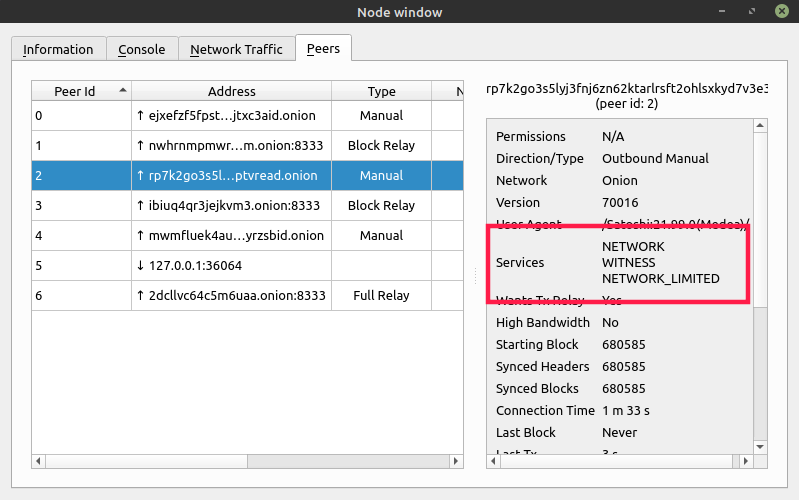Screen dimensions: 799x500
Task: Switch to the Information tab
Action: point(58,49)
